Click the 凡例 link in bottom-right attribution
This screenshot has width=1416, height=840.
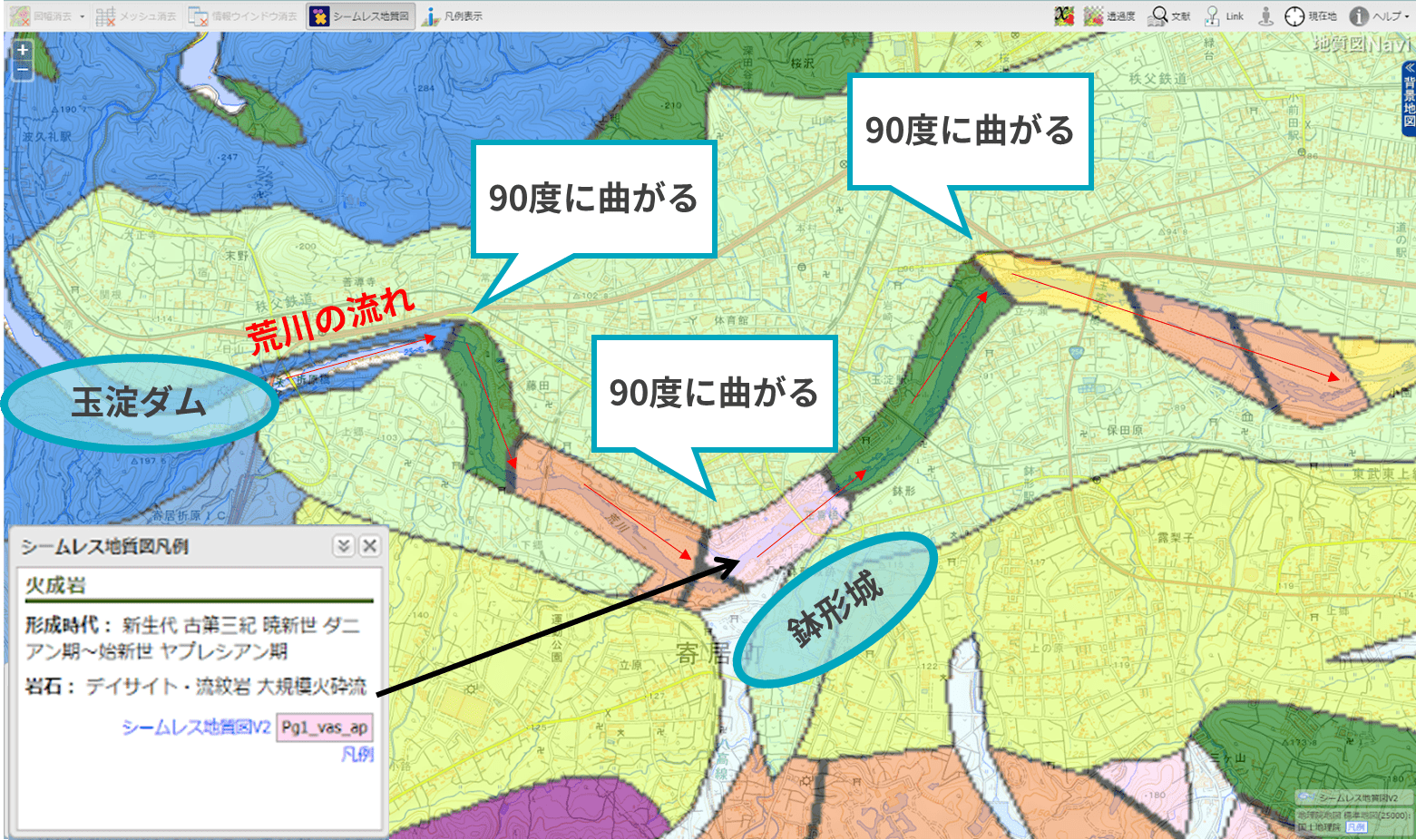click(1356, 827)
